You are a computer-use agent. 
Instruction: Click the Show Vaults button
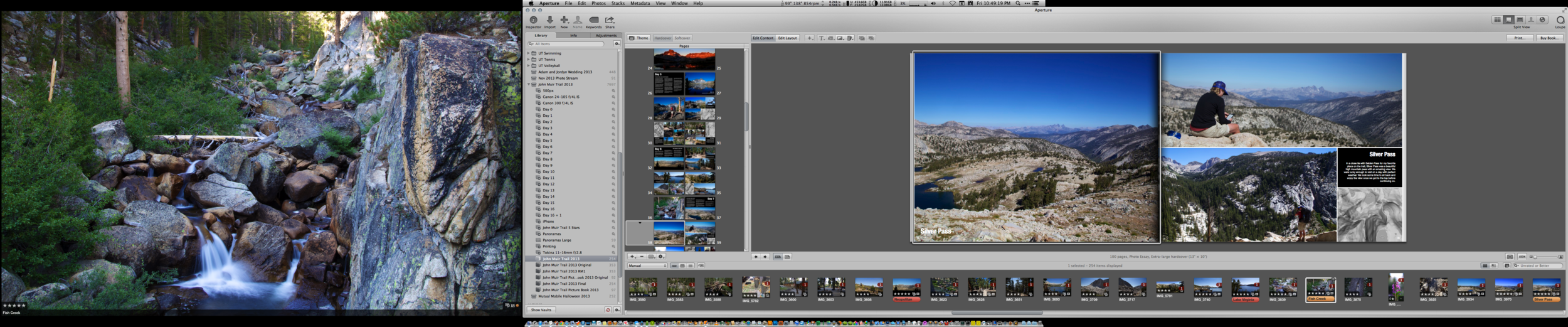[x=541, y=310]
